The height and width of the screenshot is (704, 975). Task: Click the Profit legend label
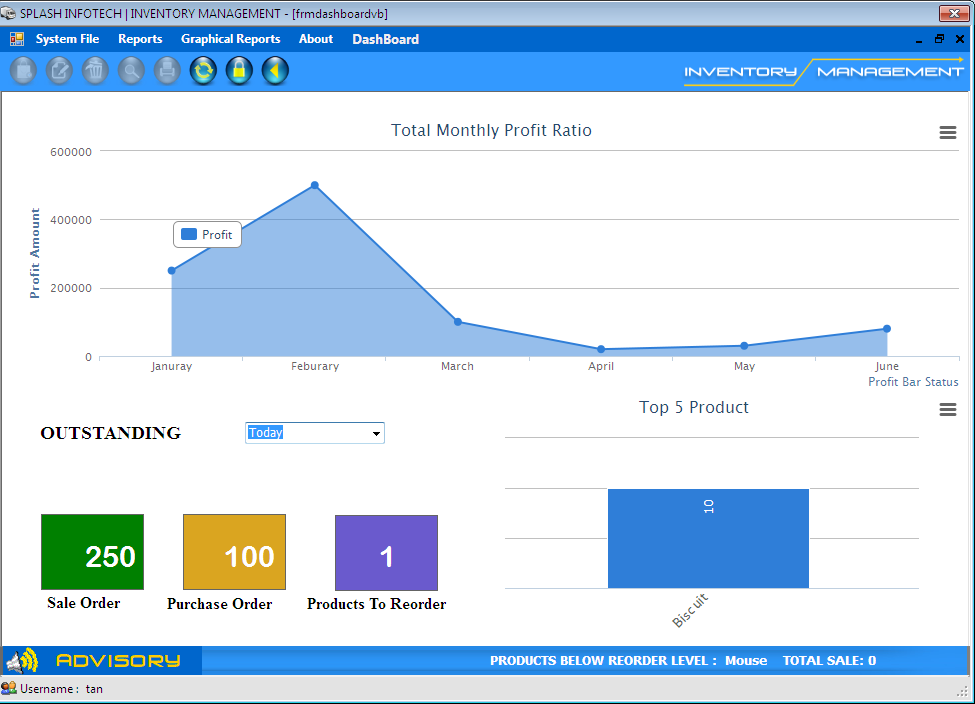click(207, 233)
